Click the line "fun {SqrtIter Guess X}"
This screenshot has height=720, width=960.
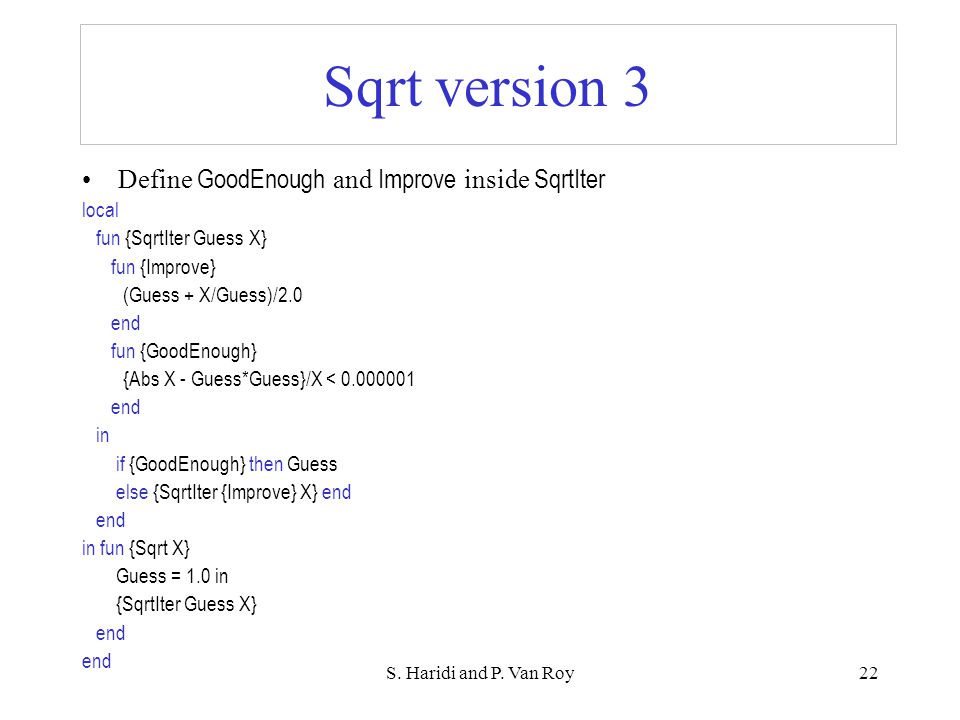tap(181, 238)
